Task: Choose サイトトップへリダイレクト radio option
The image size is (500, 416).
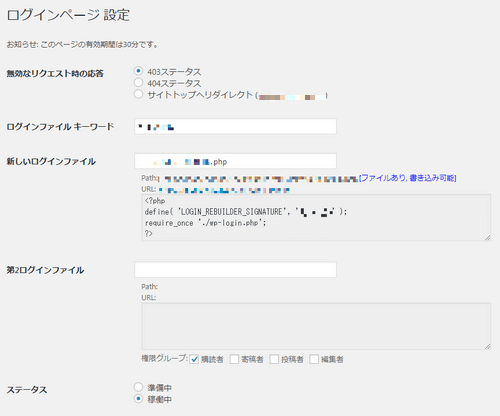Action: pos(138,94)
